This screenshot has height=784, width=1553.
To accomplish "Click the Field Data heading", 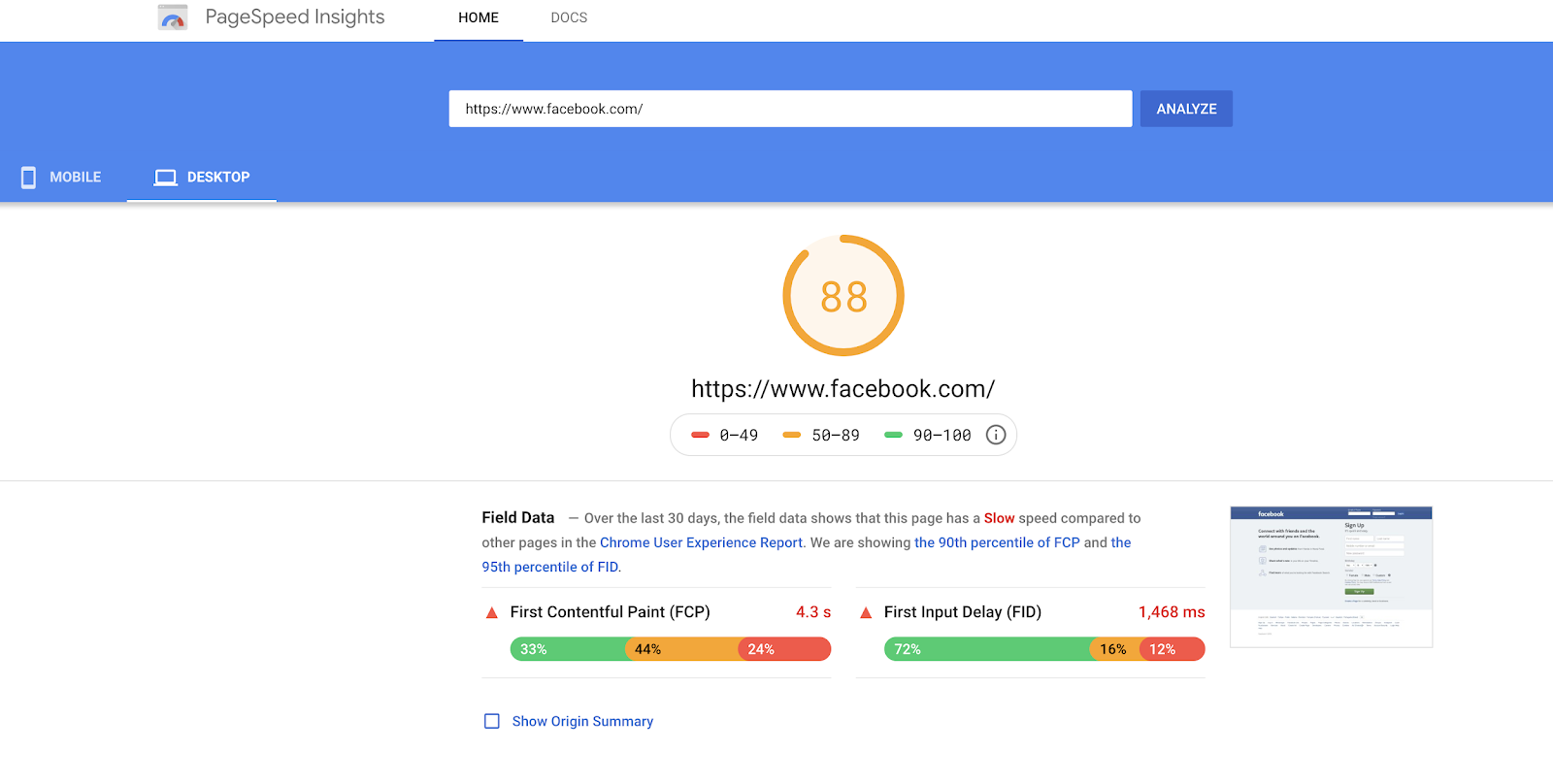I will [x=518, y=517].
